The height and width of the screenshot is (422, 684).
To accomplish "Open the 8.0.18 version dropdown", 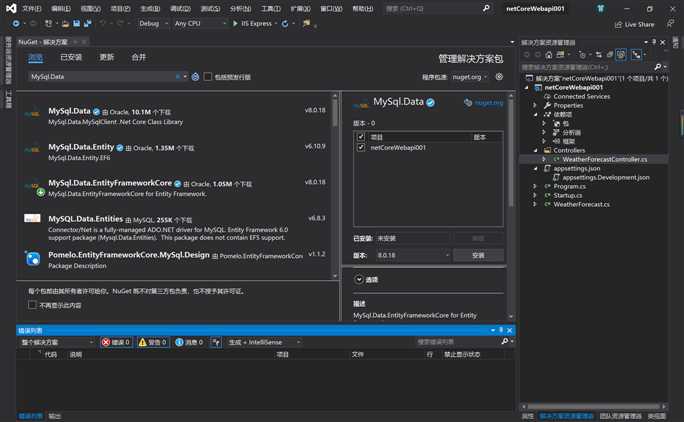I will pos(413,255).
